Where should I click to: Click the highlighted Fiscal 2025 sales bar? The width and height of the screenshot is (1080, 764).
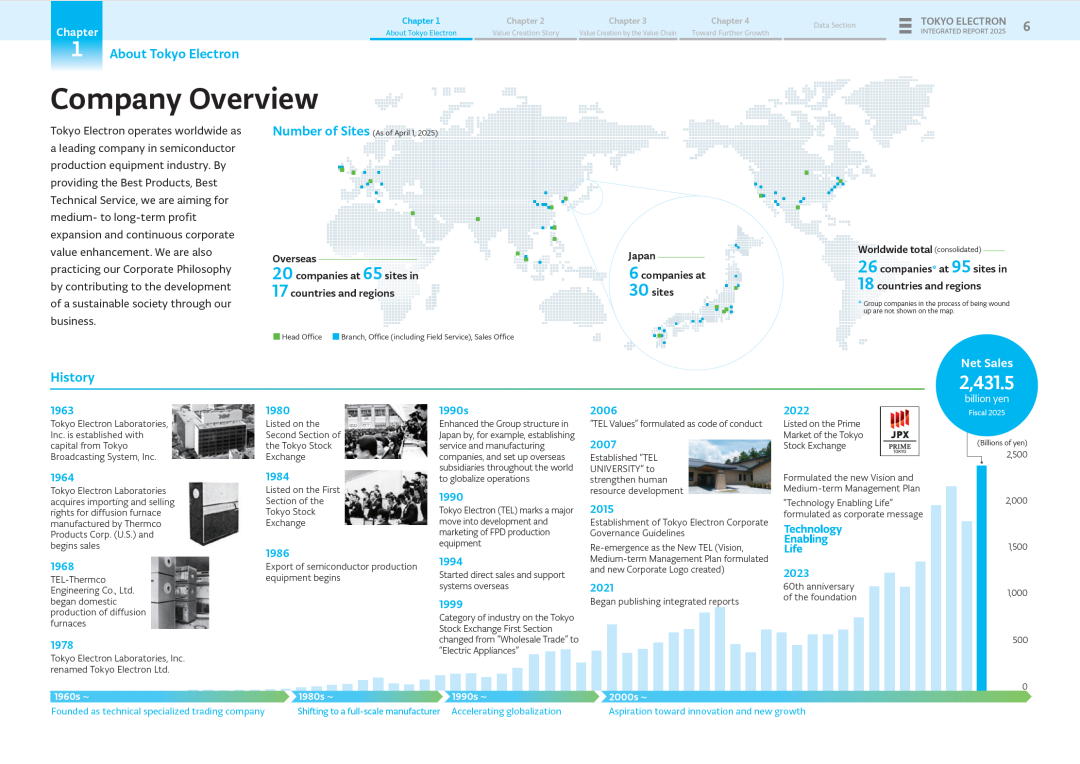(981, 578)
